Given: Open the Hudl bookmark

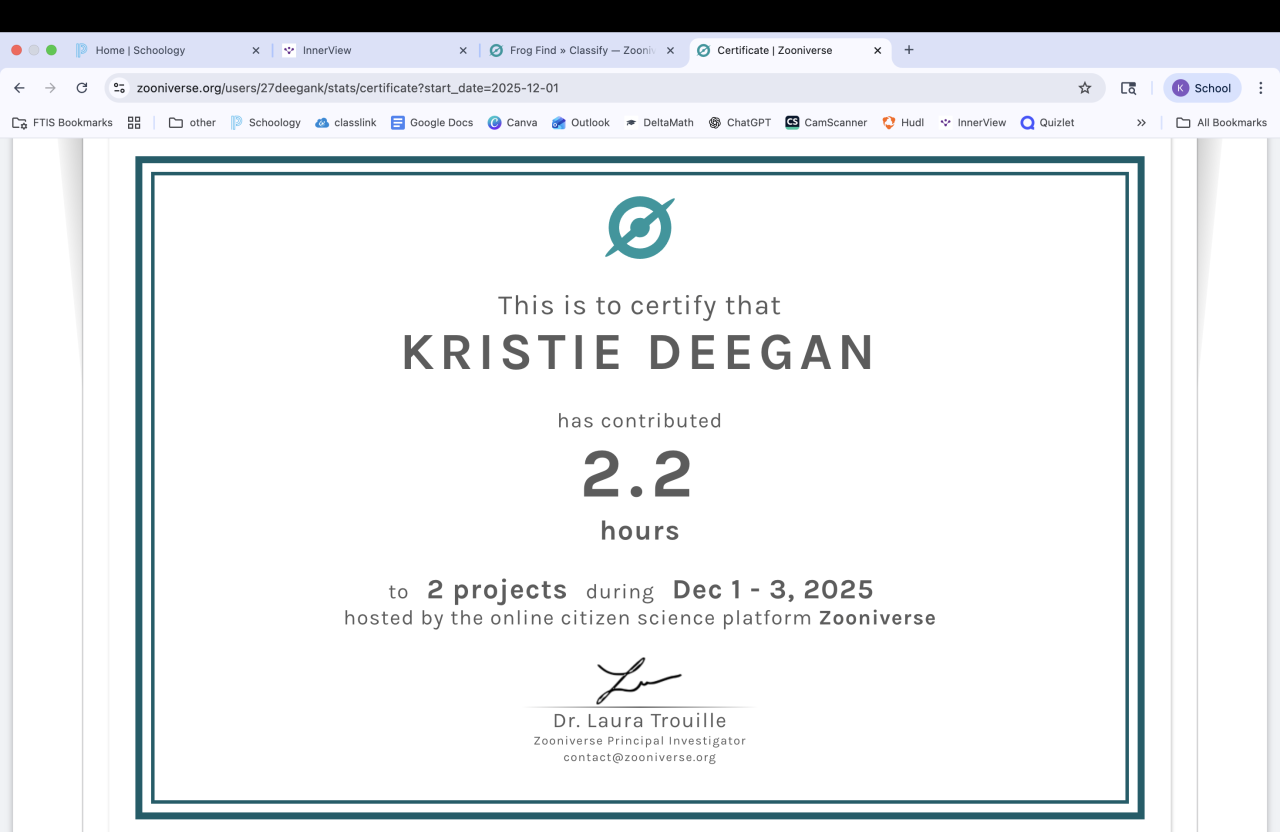Looking at the screenshot, I should 903,122.
